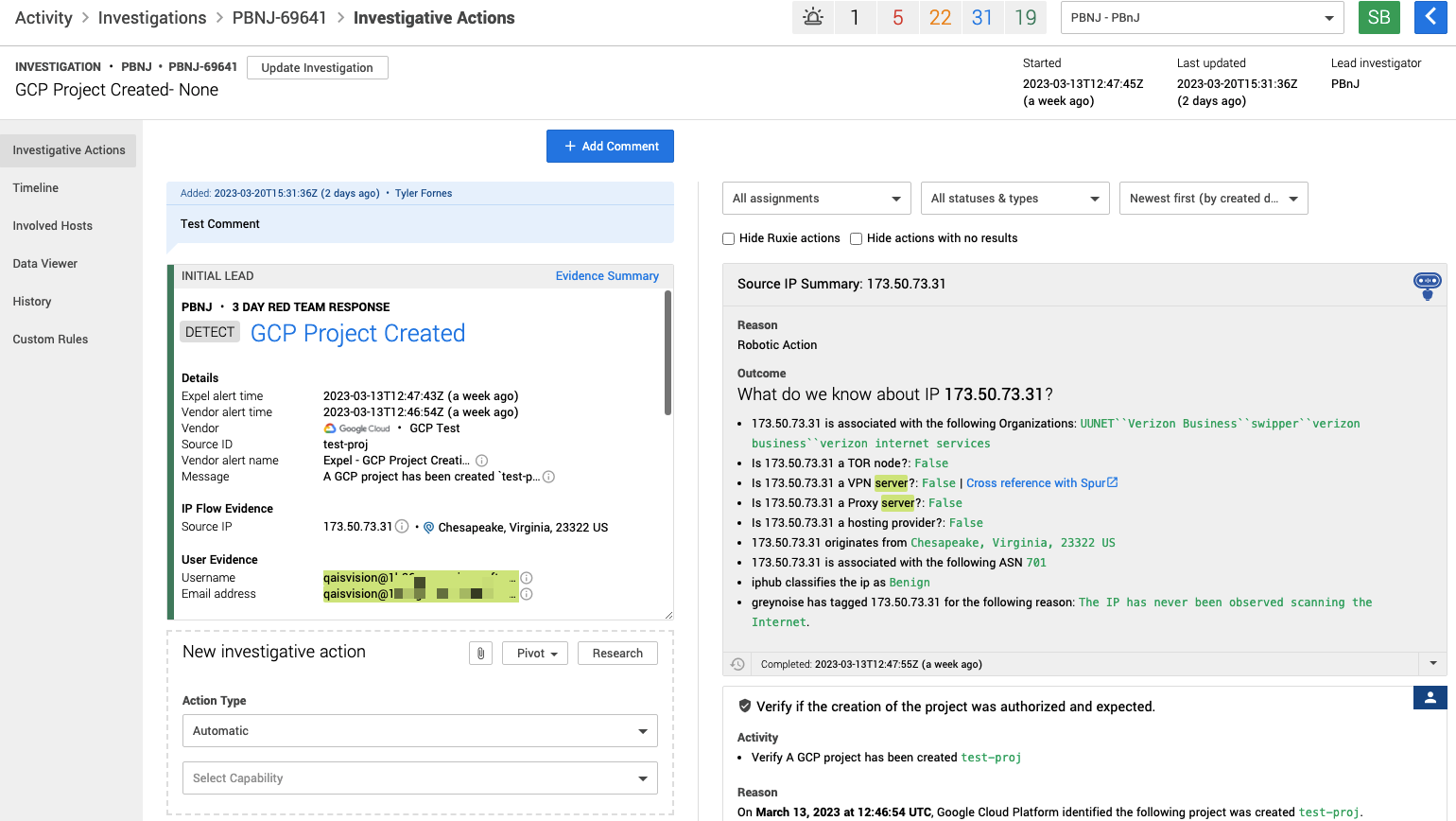
Task: Open the Timeline sidebar item
Action: click(x=36, y=188)
